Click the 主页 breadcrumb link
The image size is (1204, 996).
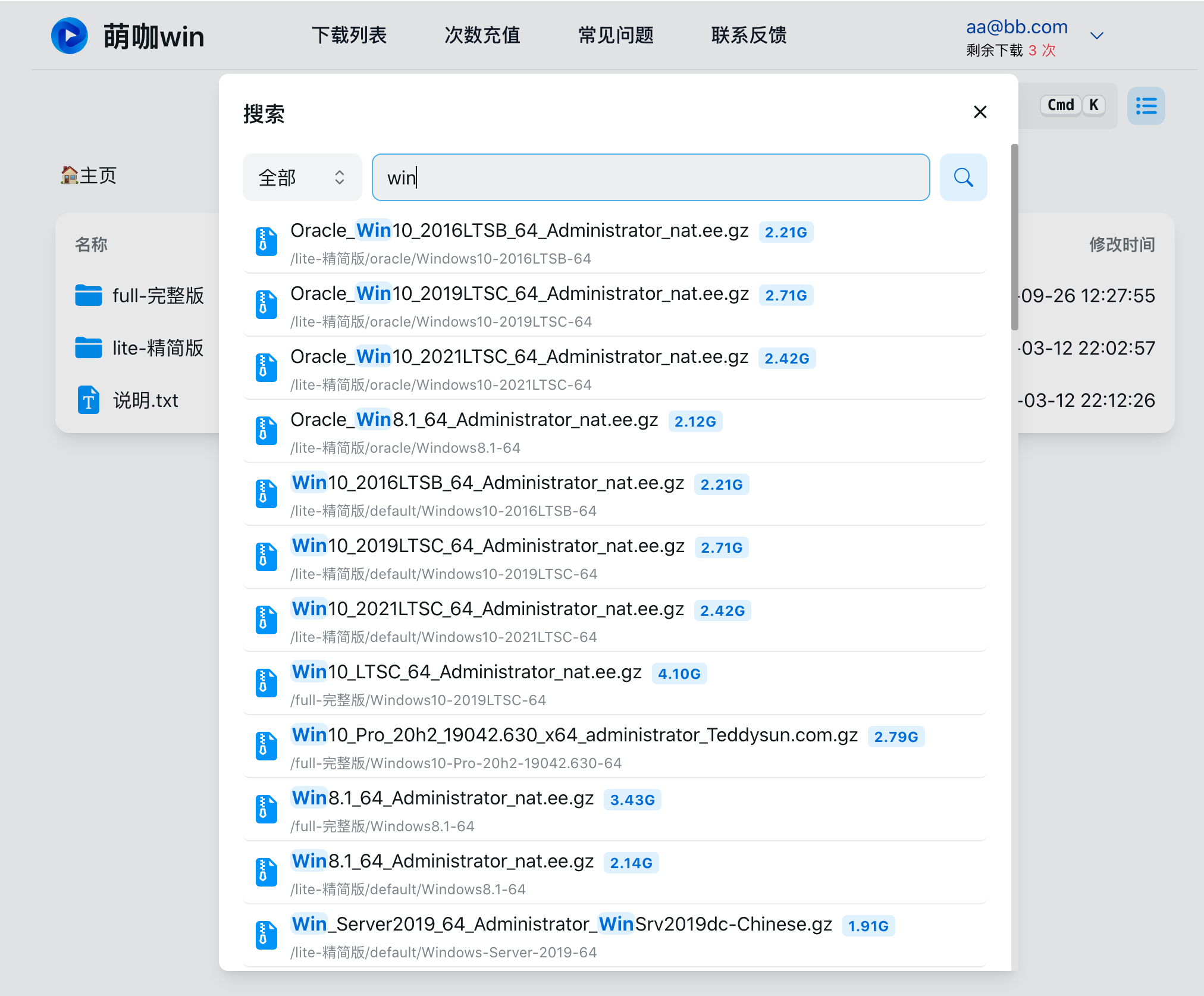pos(89,176)
